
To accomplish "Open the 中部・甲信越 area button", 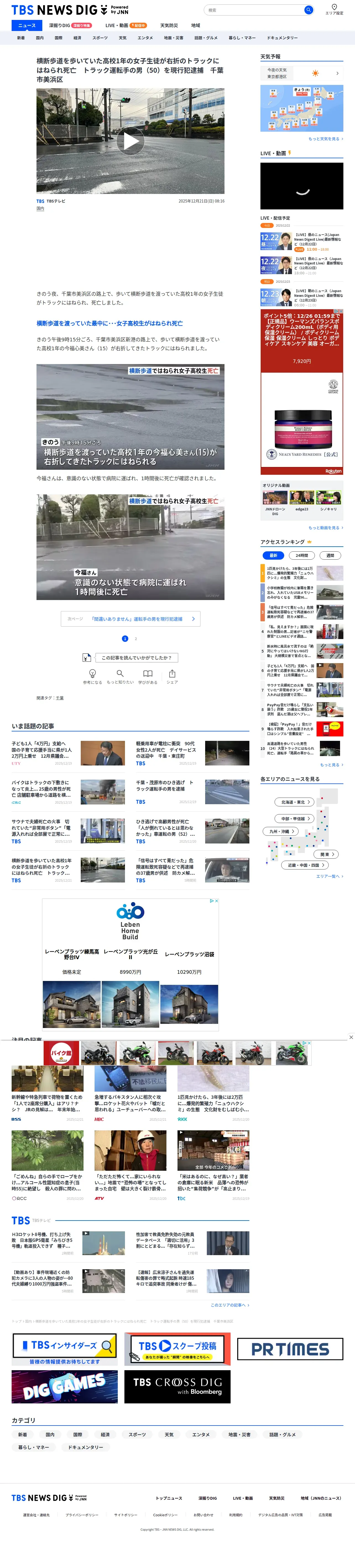I will 295,819.
